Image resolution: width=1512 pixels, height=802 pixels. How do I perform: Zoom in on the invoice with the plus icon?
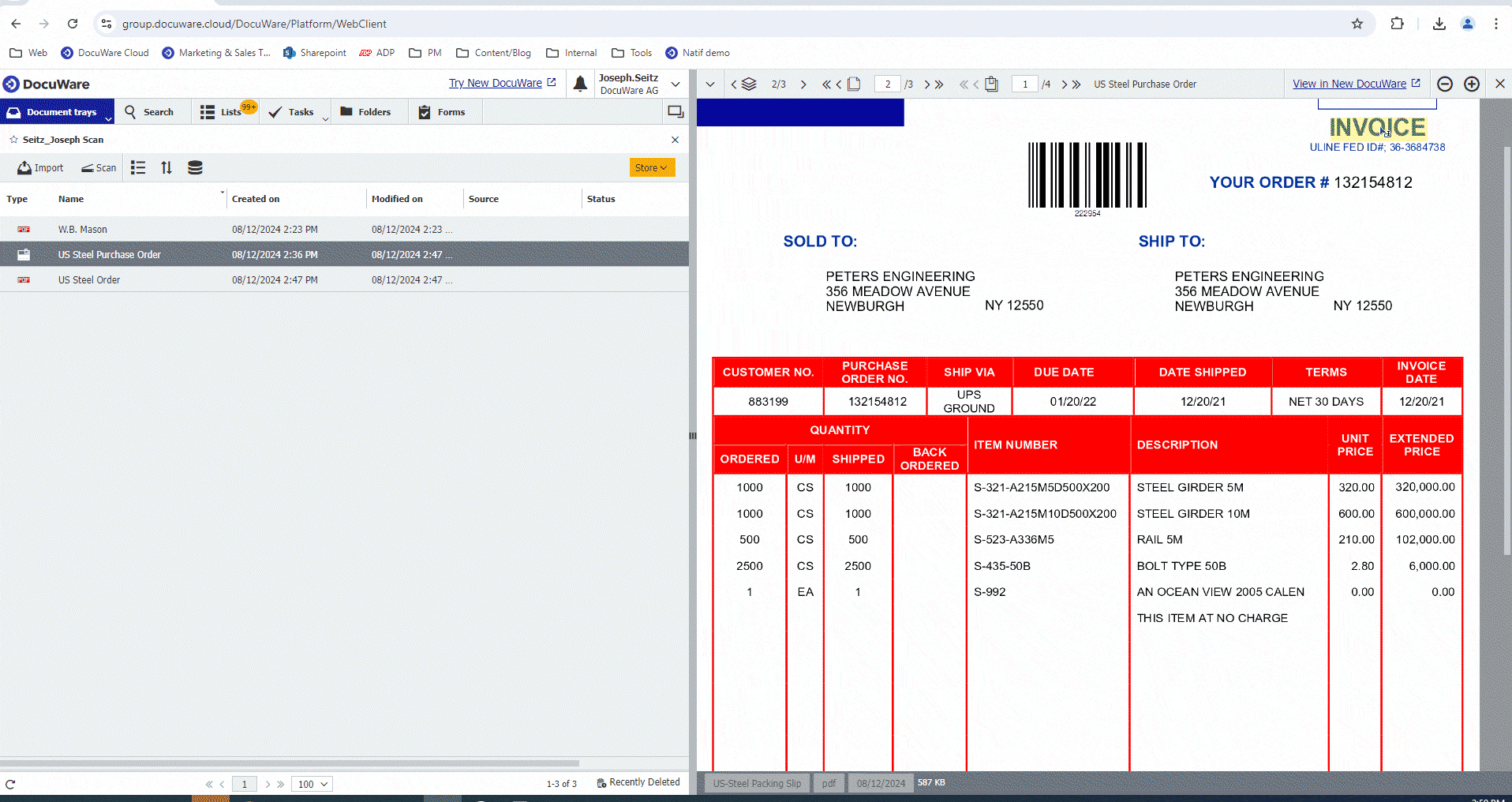coord(1471,84)
